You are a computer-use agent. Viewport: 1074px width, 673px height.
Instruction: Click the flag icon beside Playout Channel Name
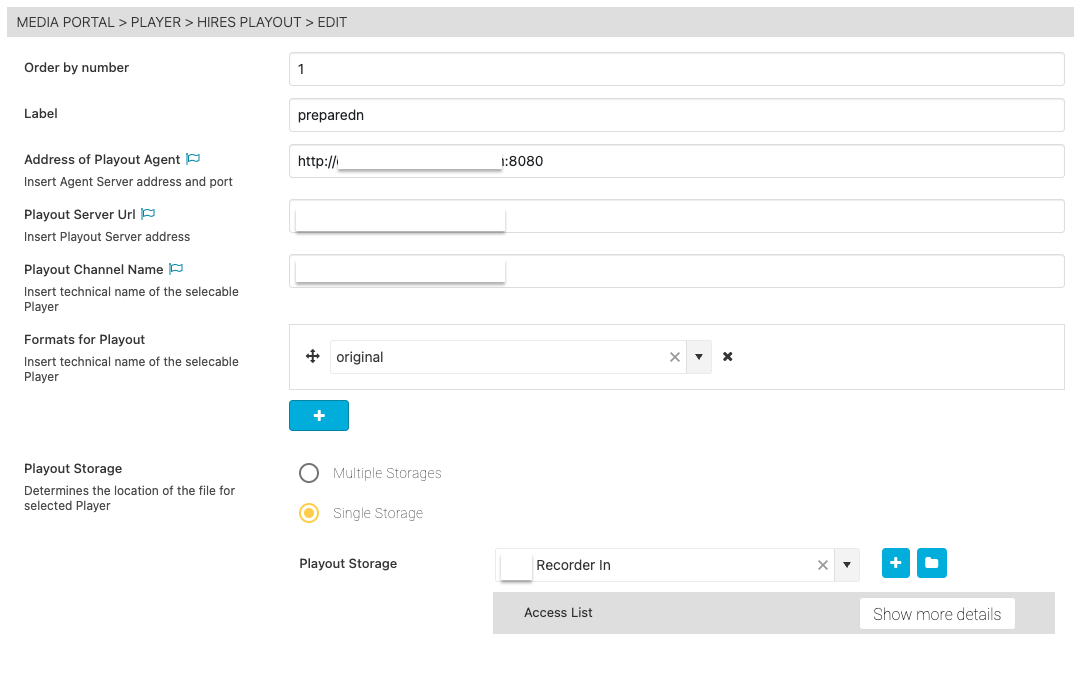point(176,268)
